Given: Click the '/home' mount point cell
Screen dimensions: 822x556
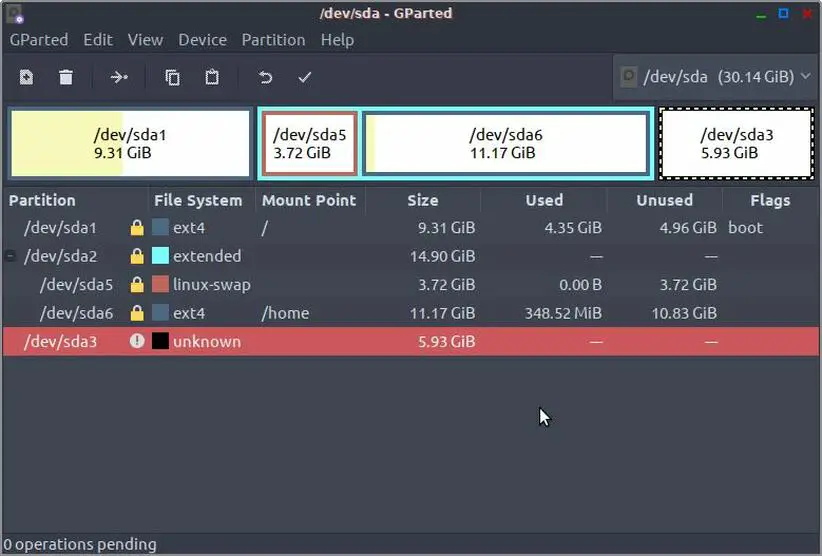Looking at the screenshot, I should tap(285, 313).
